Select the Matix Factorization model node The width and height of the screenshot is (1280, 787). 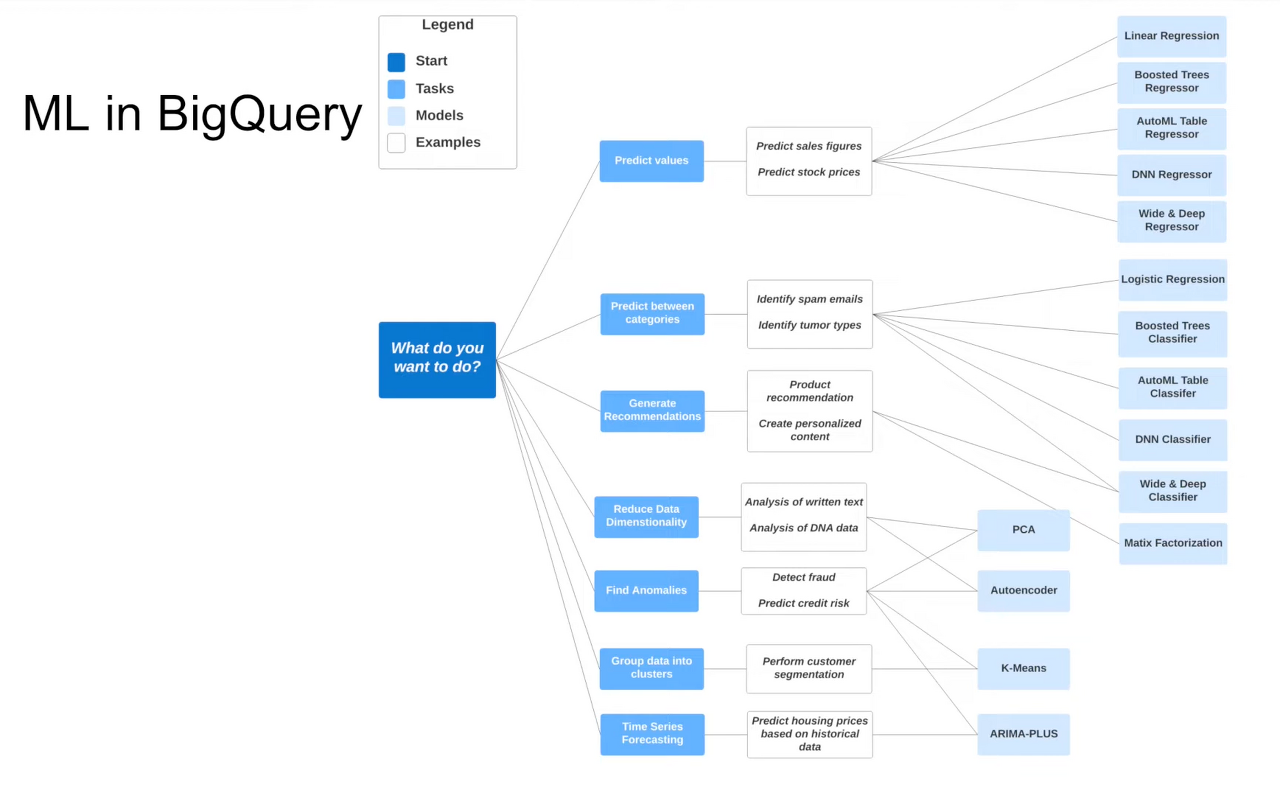[1172, 544]
